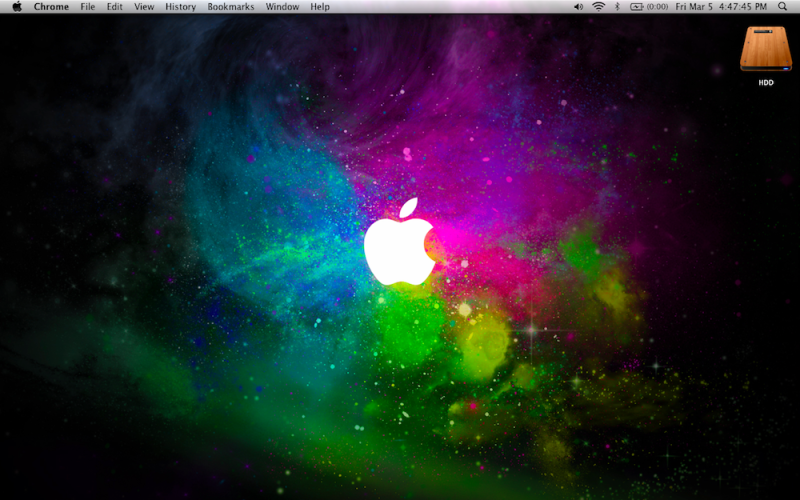The image size is (800, 500).
Task: Select the HDD drive icon
Action: pos(765,49)
